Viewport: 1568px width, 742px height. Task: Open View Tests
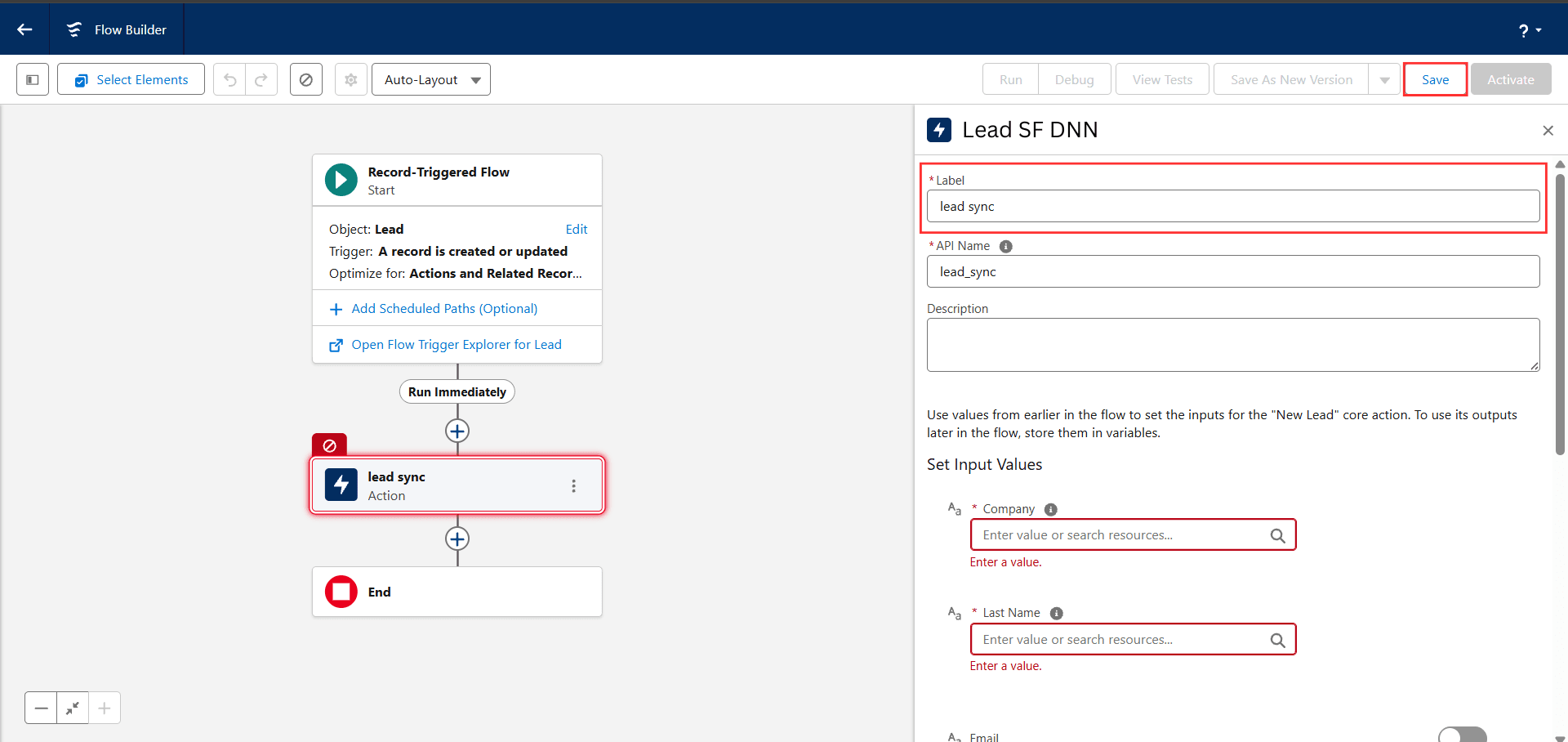pos(1162,79)
